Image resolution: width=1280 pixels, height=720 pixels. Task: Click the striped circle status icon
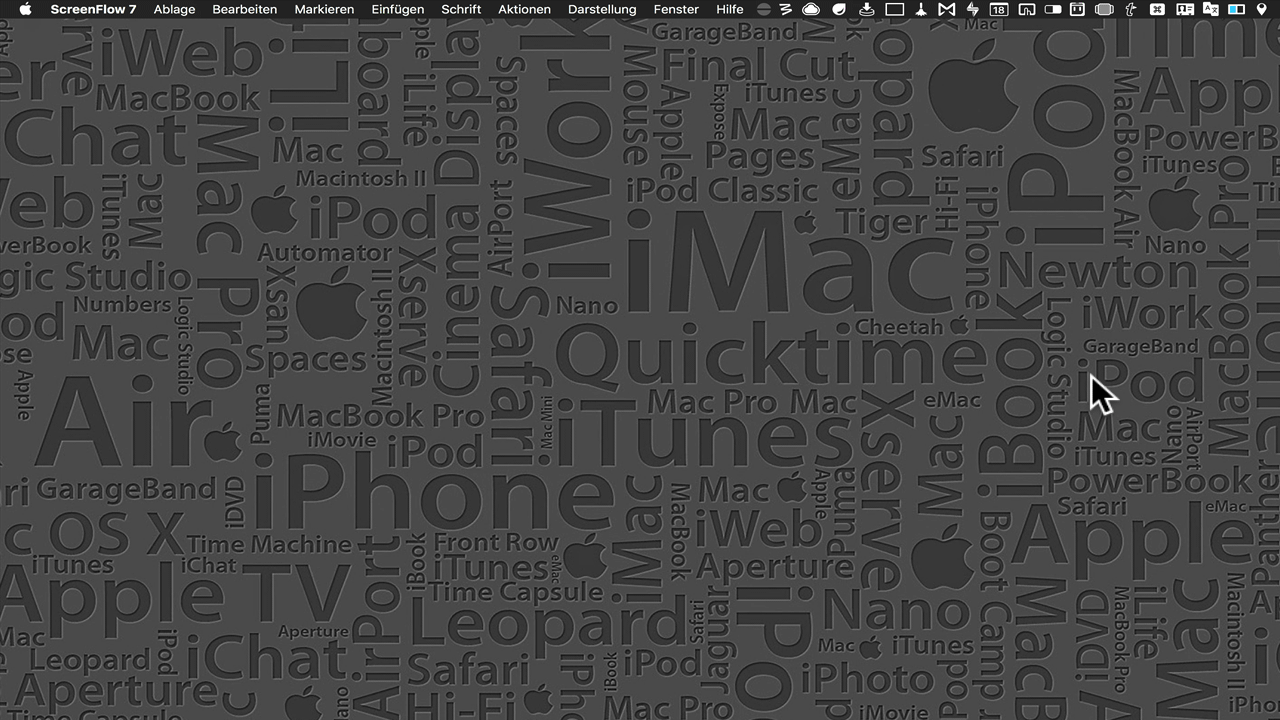pos(764,9)
